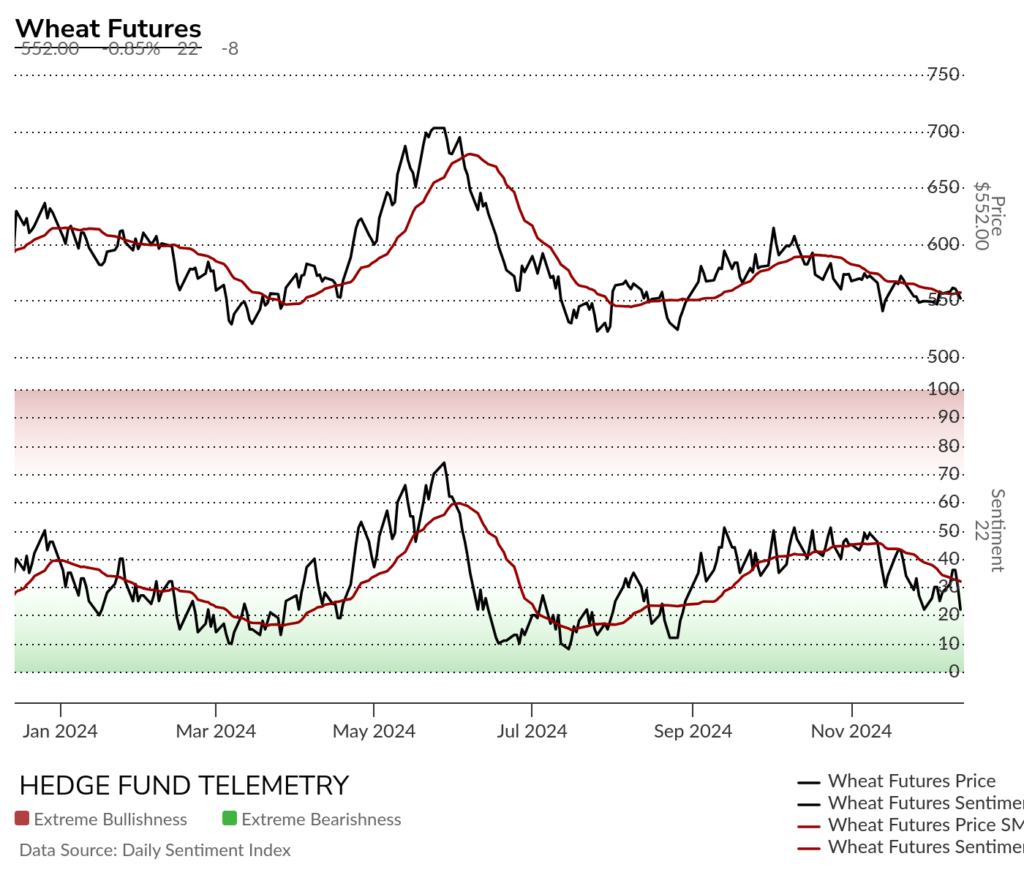Select the Nov 2024 axis label

(851, 731)
